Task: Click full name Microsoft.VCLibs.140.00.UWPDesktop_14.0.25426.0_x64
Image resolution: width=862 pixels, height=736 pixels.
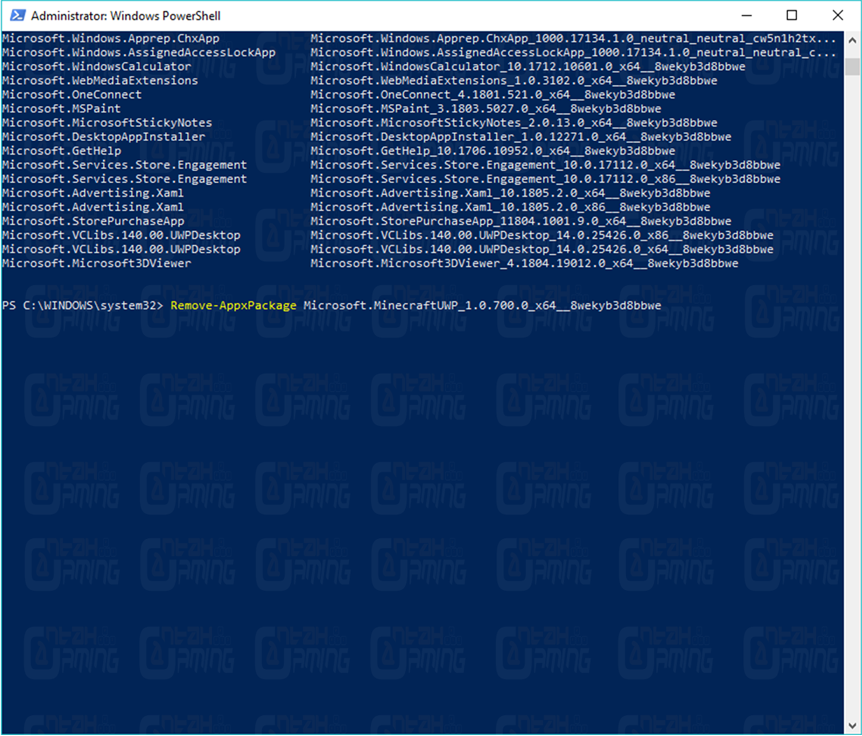Action: tap(541, 250)
